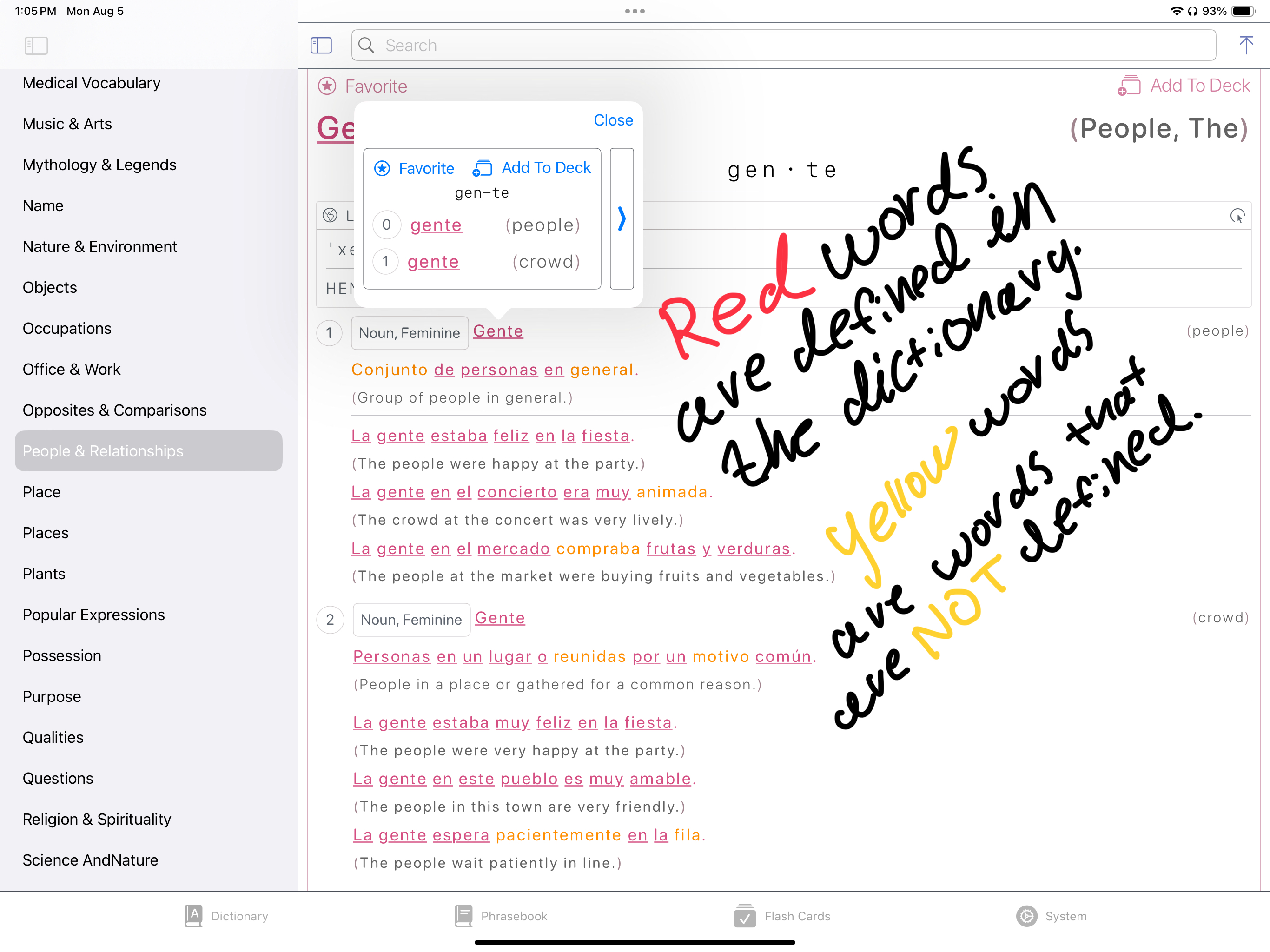
Task: Expand popup with the blue chevron arrow
Action: 621,219
